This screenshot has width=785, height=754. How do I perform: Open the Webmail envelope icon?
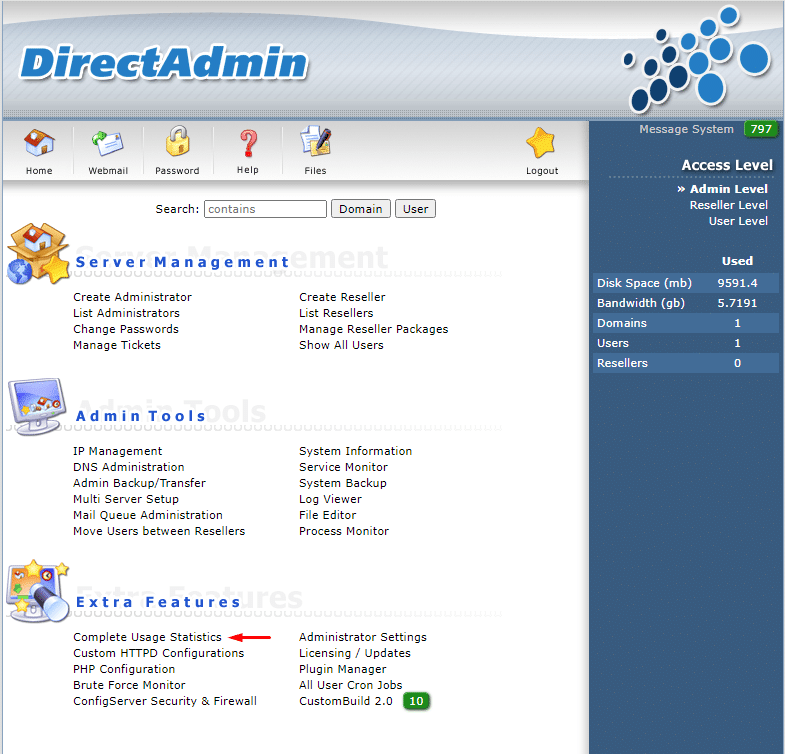point(108,144)
